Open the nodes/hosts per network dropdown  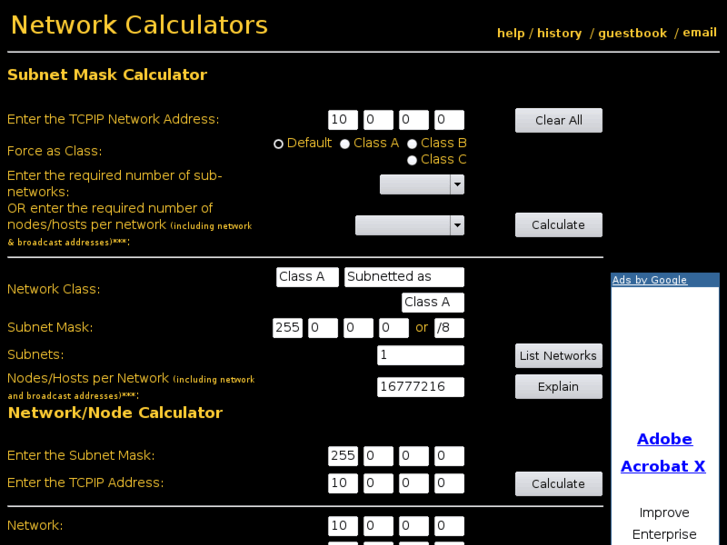409,225
